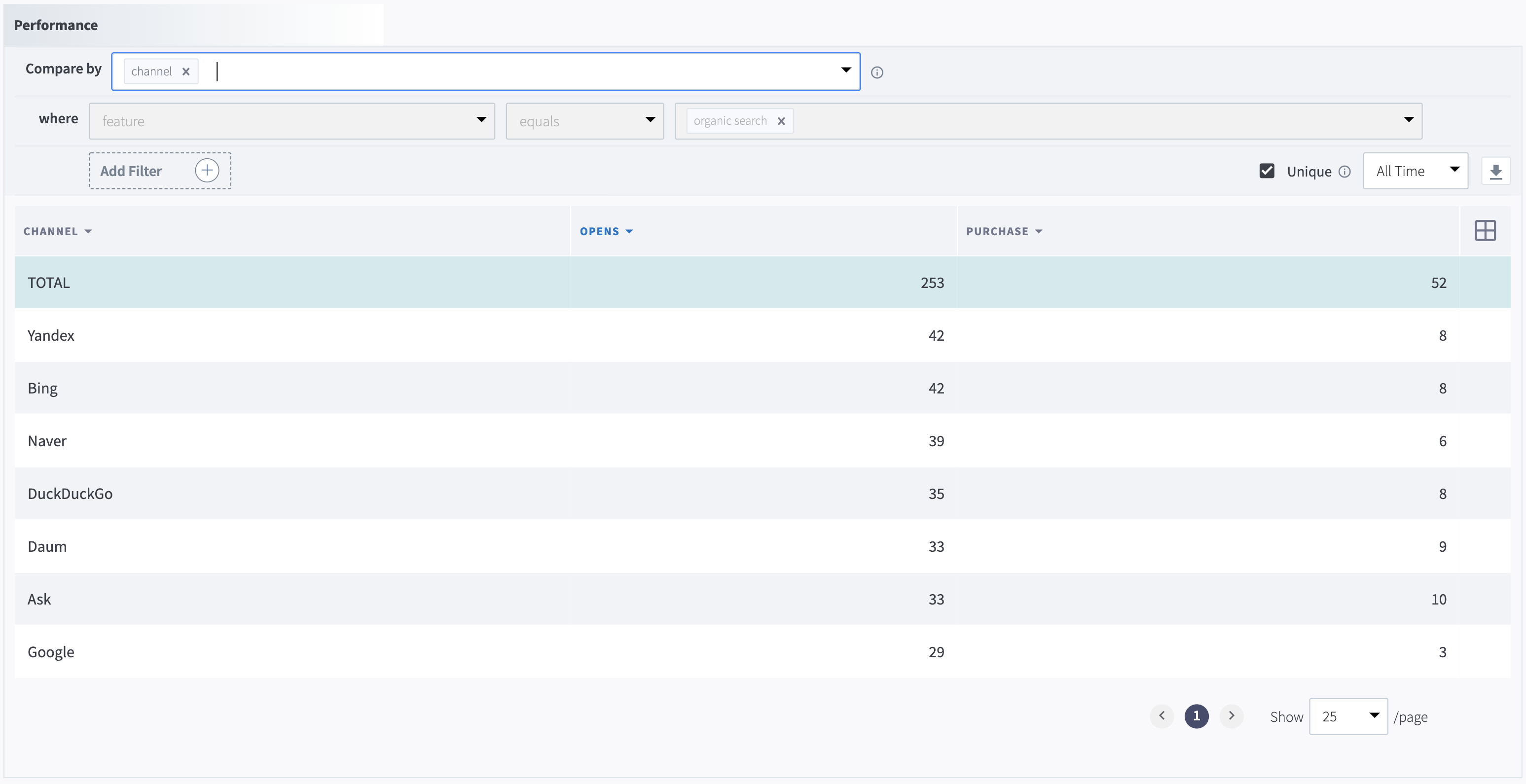
Task: Open the column chooser grid icon
Action: tap(1485, 230)
